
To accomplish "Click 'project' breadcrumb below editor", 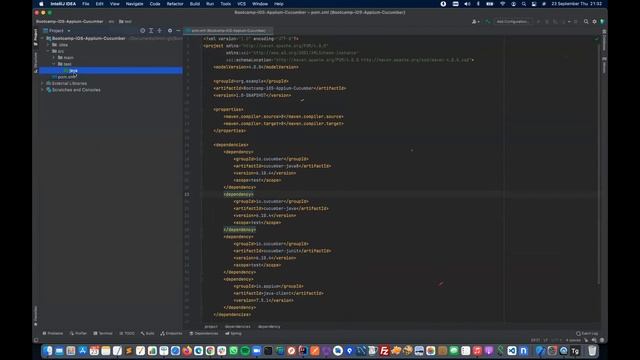I will coord(211,327).
